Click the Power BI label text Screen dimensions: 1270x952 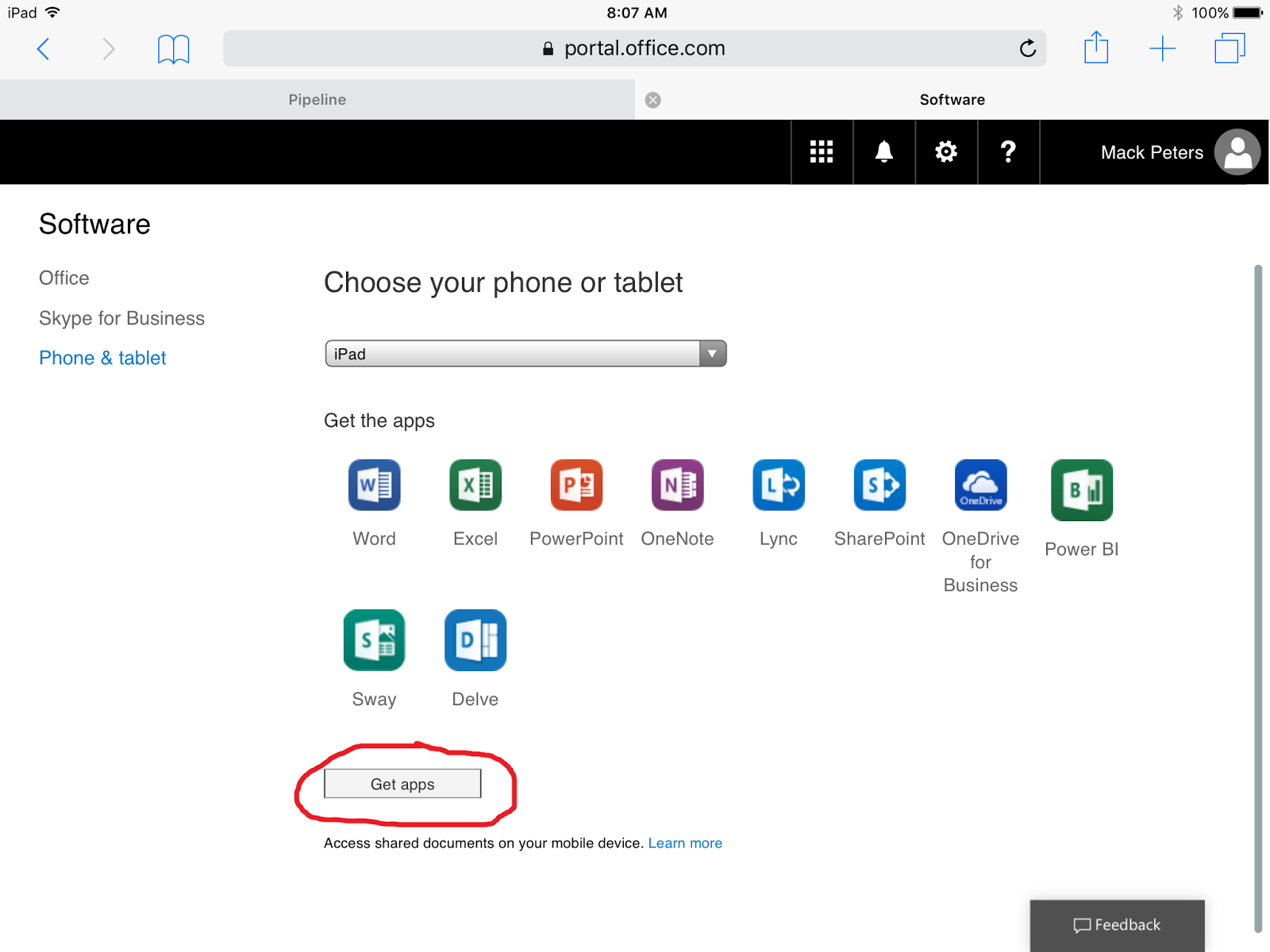pyautogui.click(x=1082, y=549)
